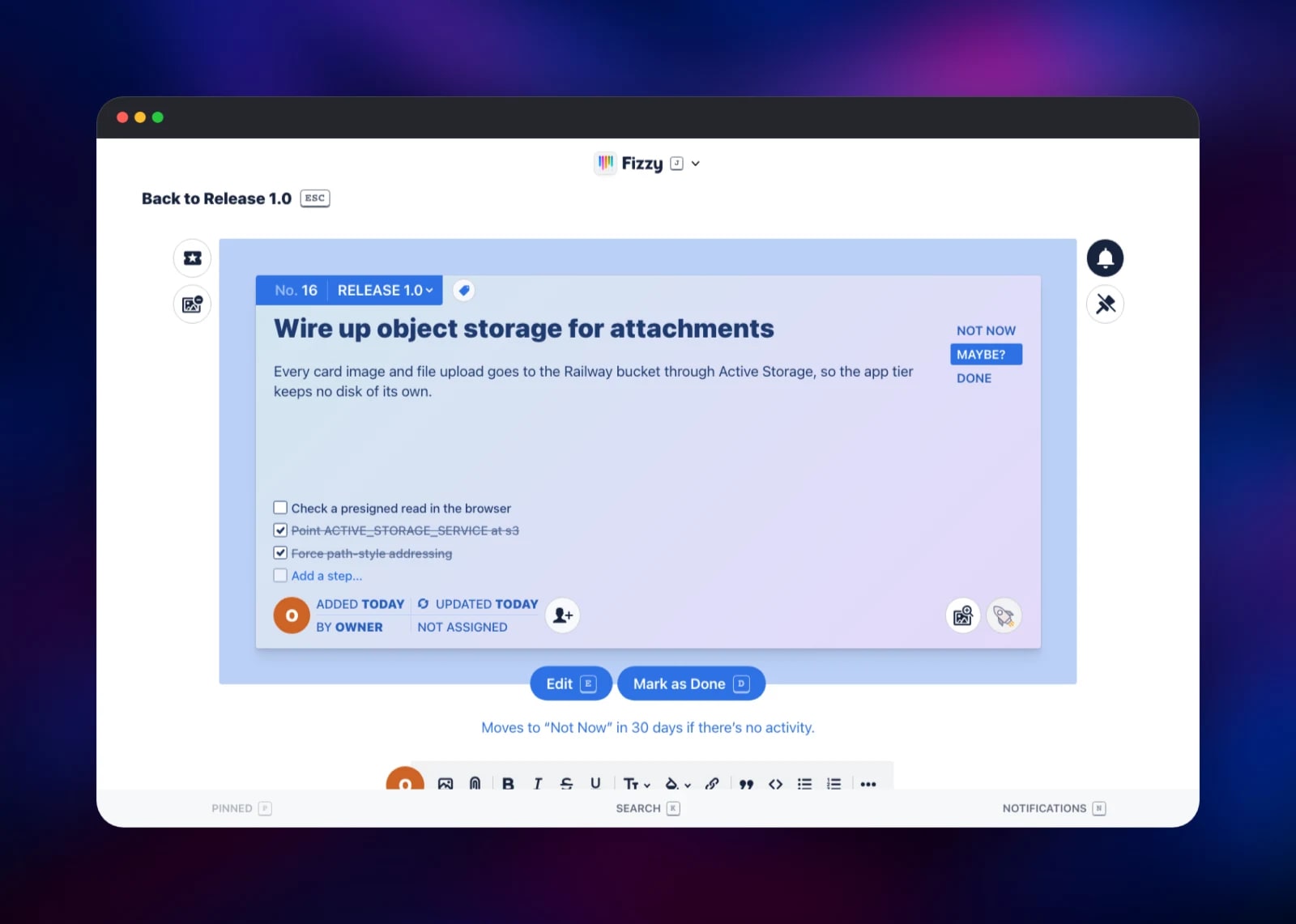Uncheck 'Force path-style addressing' step
This screenshot has height=924, width=1296.
point(280,553)
